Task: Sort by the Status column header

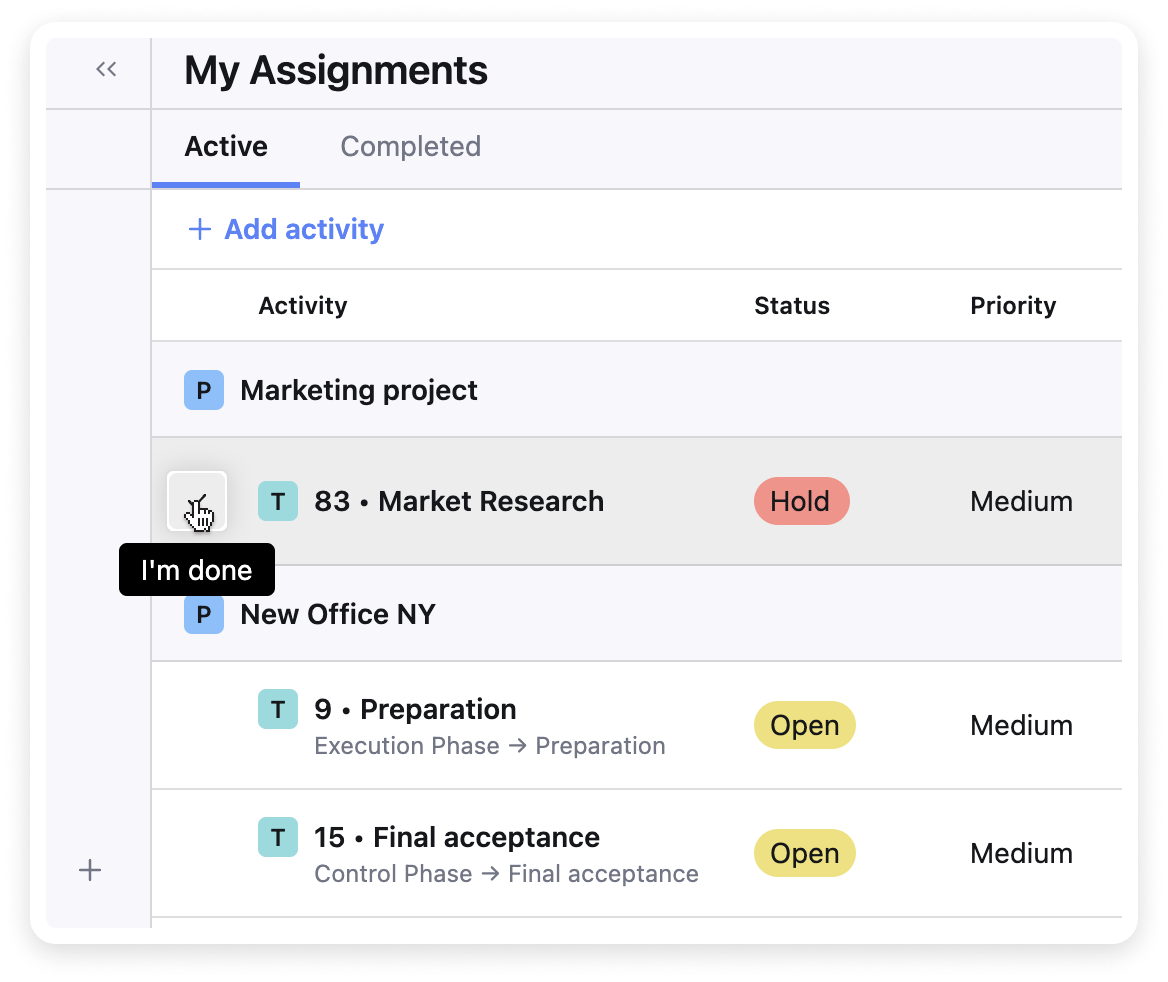Action: [792, 306]
